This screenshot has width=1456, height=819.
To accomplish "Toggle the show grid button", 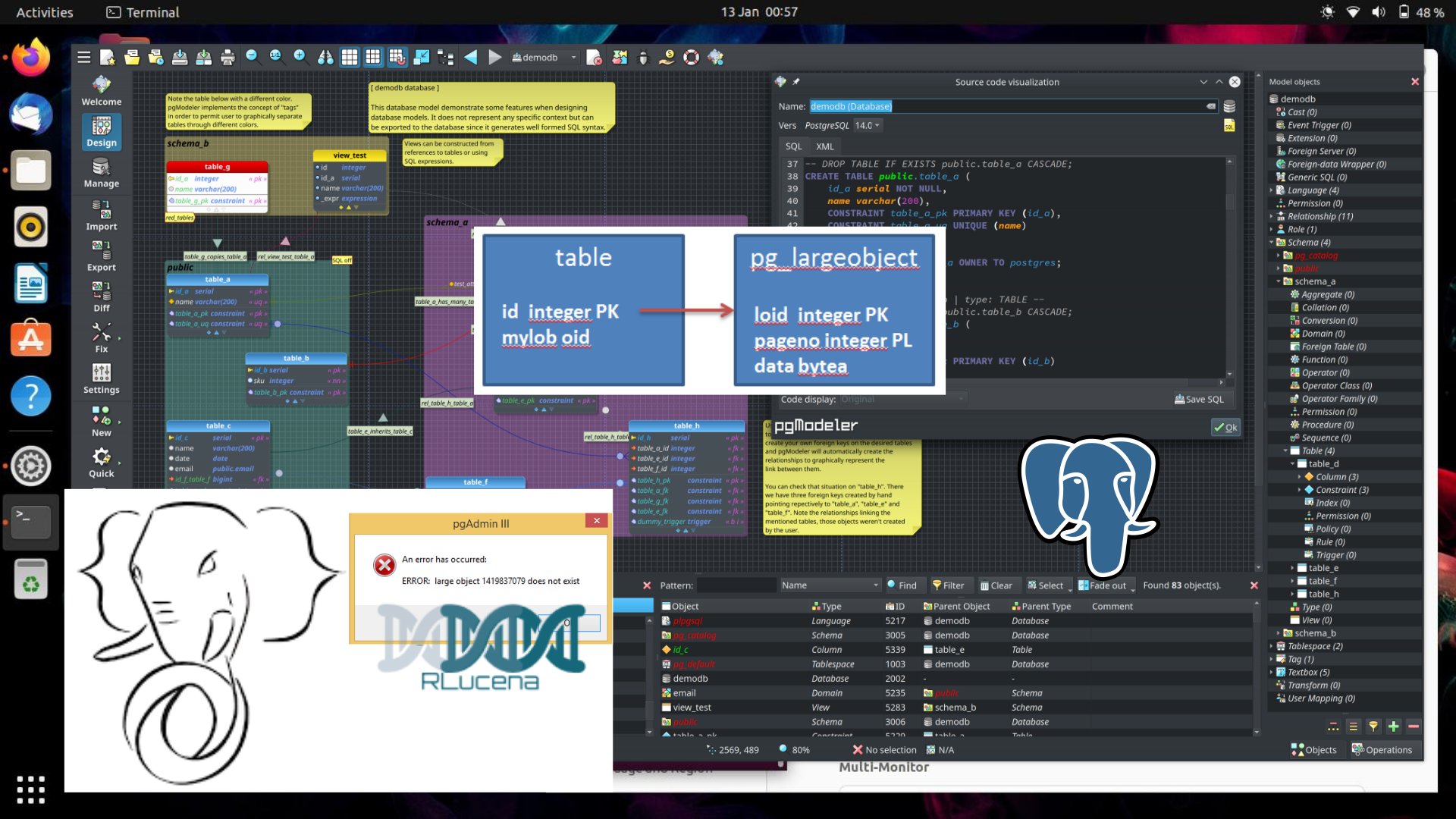I will pos(350,58).
